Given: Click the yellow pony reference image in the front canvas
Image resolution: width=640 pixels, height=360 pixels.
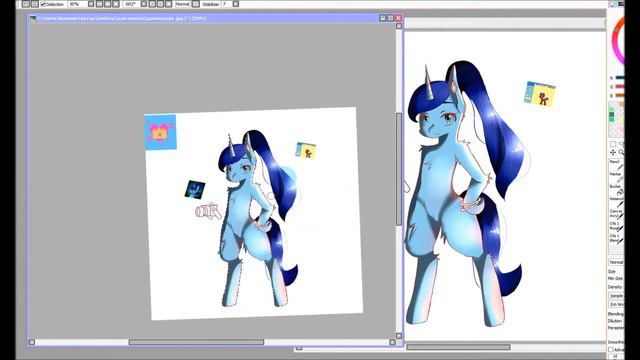Looking at the screenshot, I should click(x=306, y=151).
